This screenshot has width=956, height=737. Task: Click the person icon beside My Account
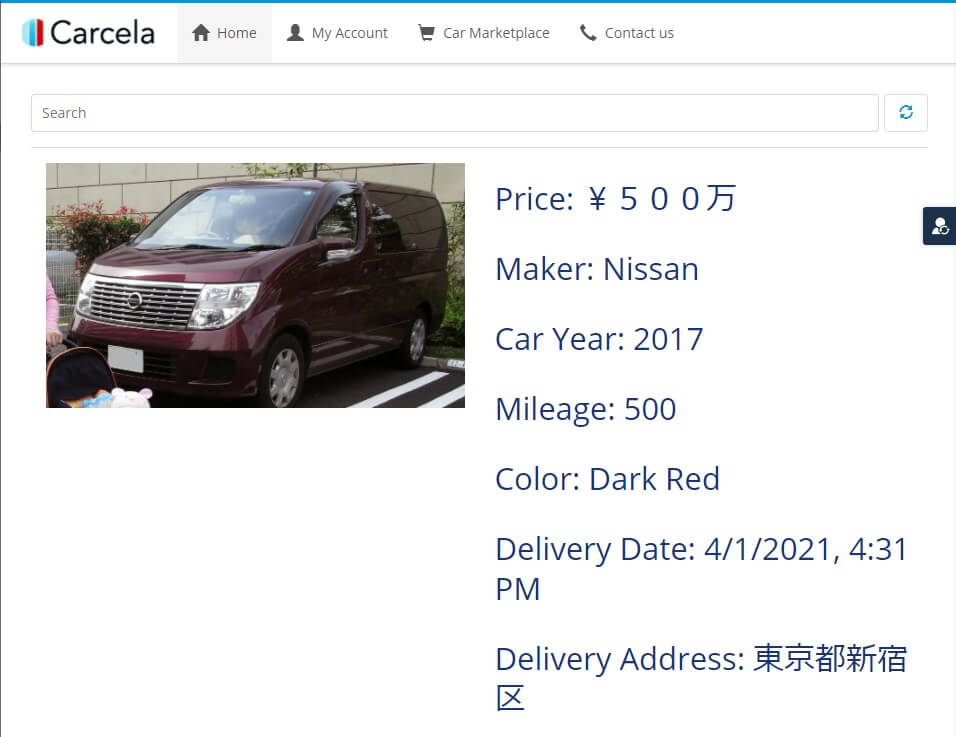coord(295,33)
